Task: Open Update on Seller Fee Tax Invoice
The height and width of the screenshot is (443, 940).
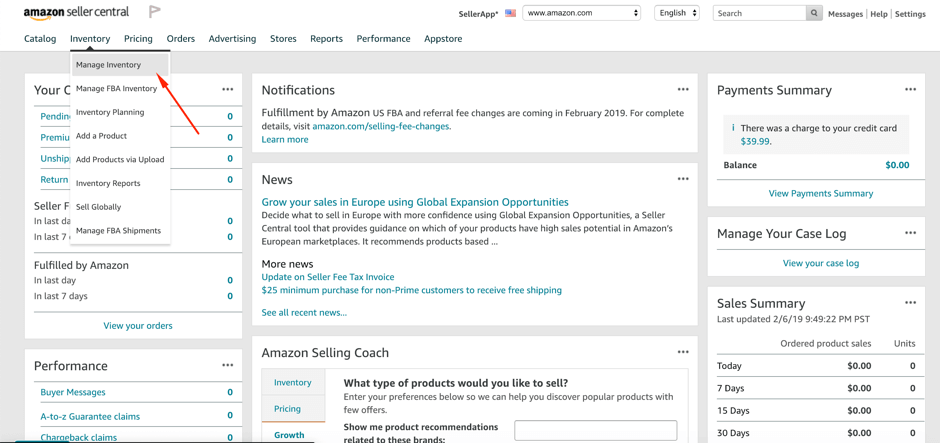Action: (328, 277)
